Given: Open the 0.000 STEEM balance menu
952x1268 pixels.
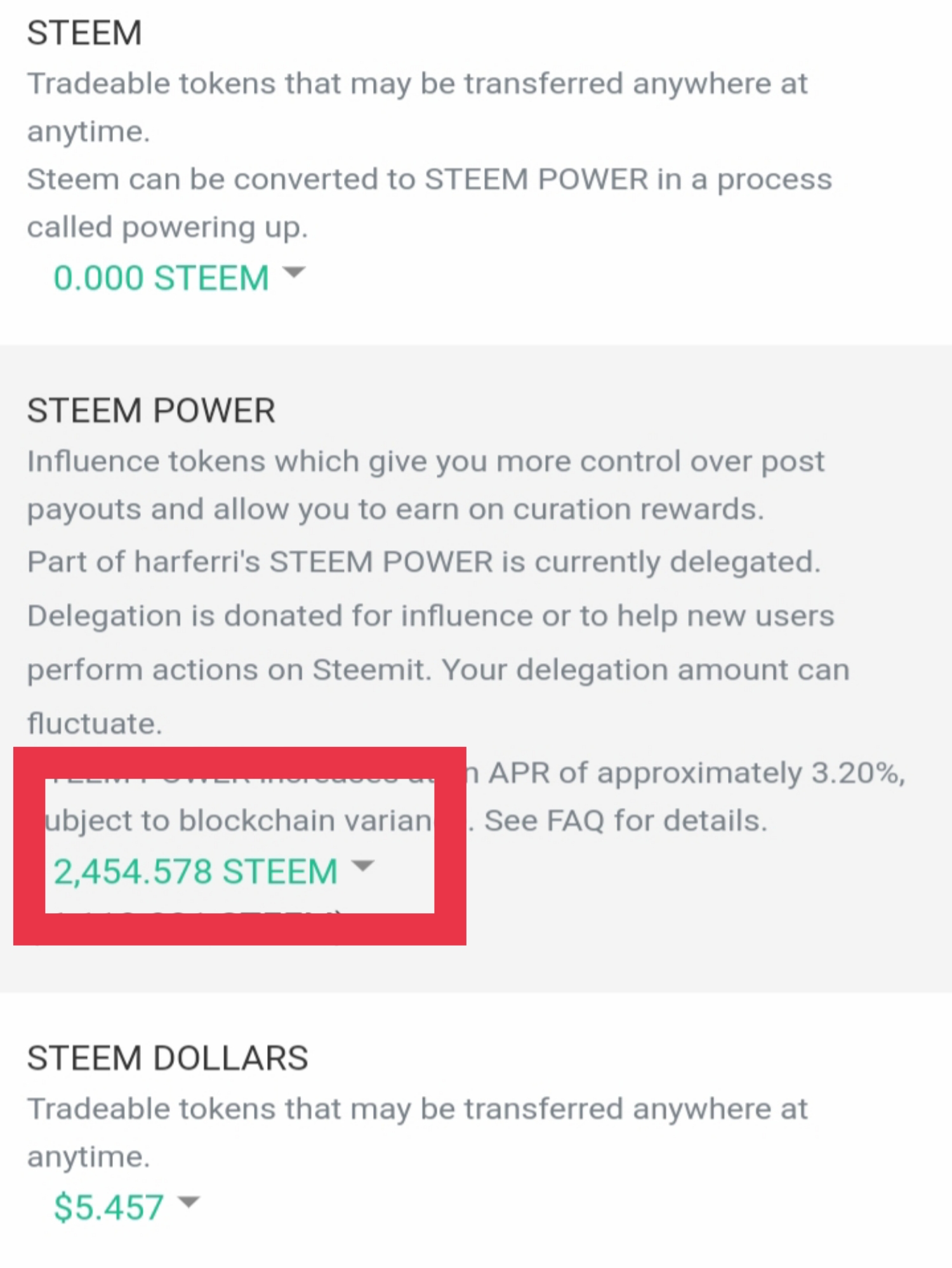Looking at the screenshot, I should point(161,278).
